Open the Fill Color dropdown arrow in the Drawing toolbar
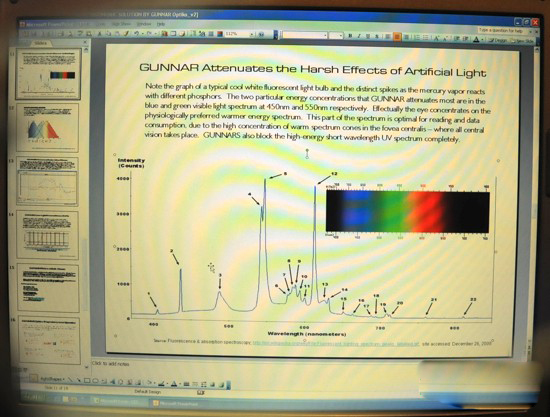Viewport: 550px width, 417px height. point(154,383)
